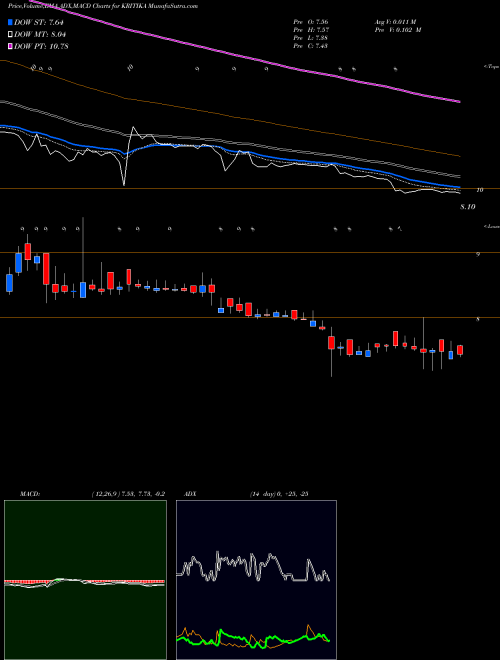Click the '8.10' price label
Viewport: 500px width, 660px height.
click(x=467, y=207)
